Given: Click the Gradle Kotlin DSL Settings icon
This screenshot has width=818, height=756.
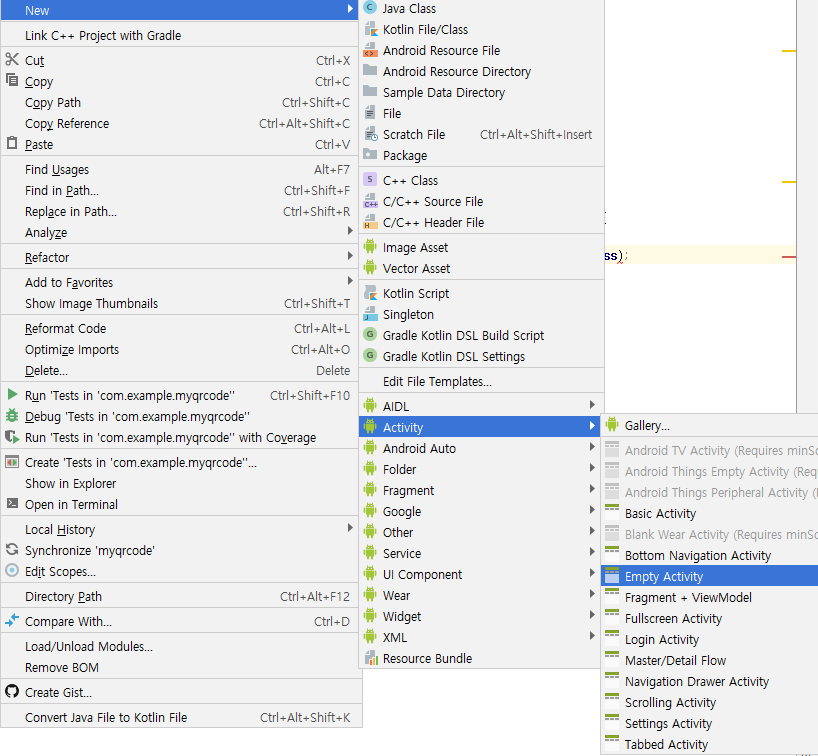Looking at the screenshot, I should [x=370, y=355].
